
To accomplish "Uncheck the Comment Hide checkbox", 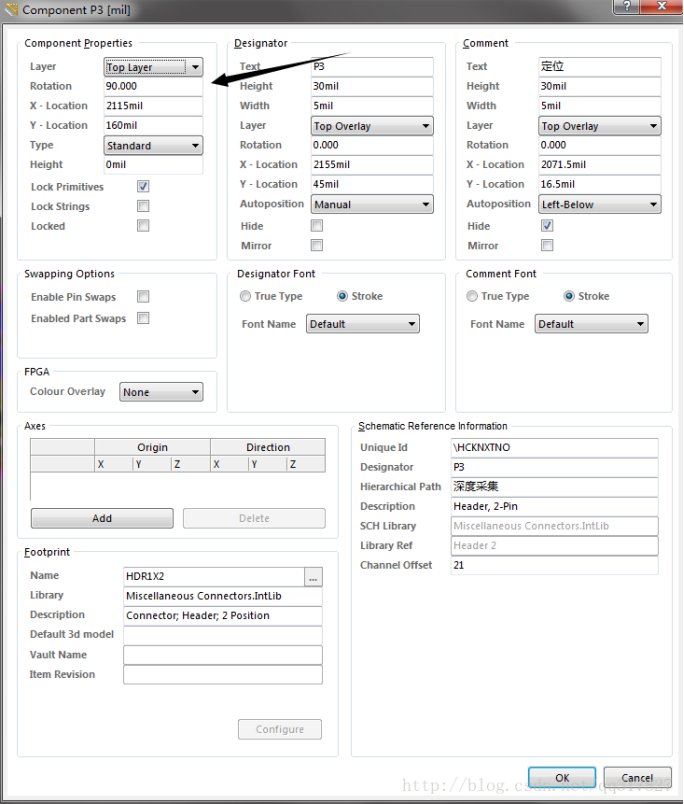I will 547,226.
